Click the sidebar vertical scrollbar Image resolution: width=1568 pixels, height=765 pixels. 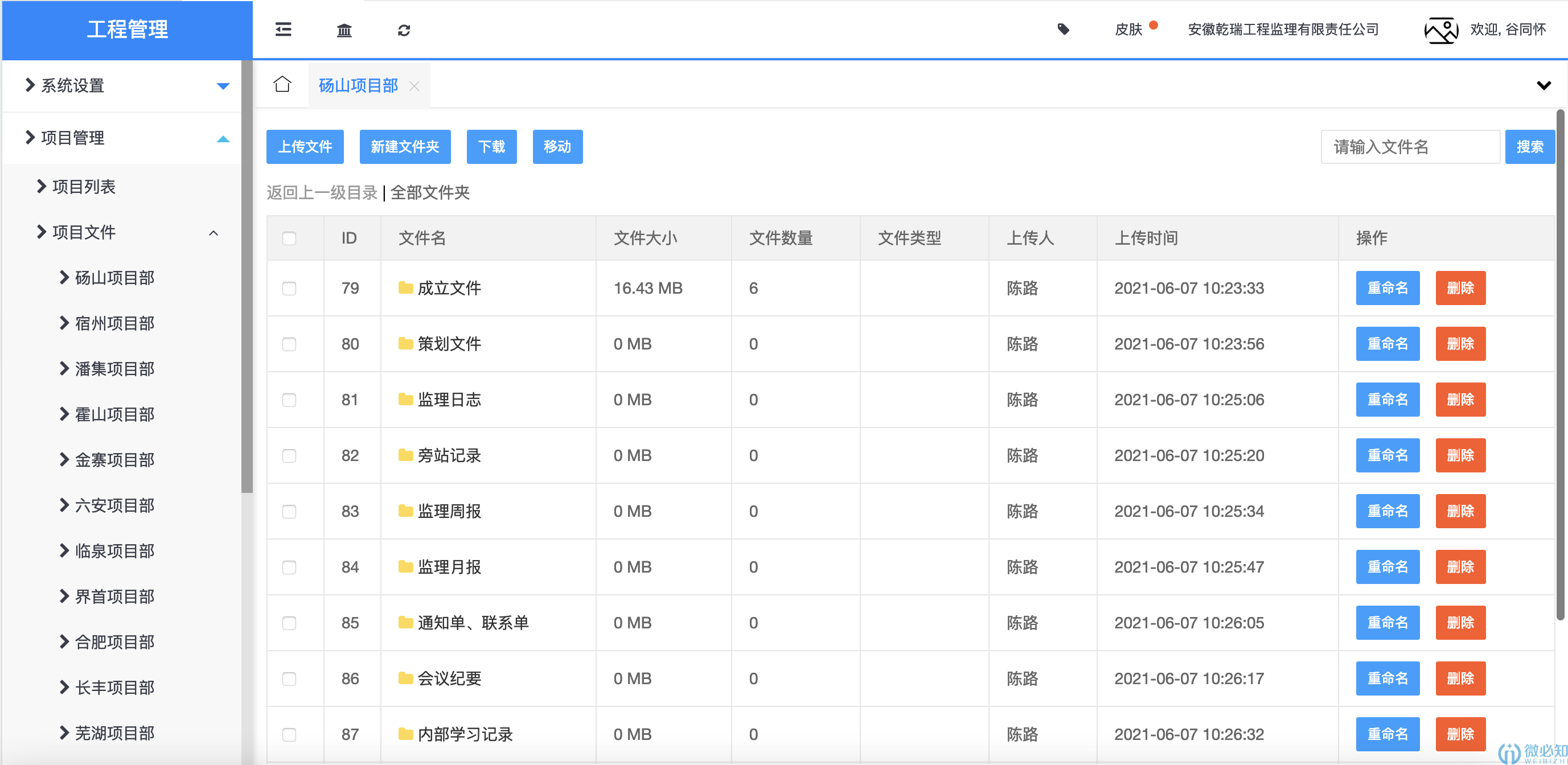click(x=247, y=277)
